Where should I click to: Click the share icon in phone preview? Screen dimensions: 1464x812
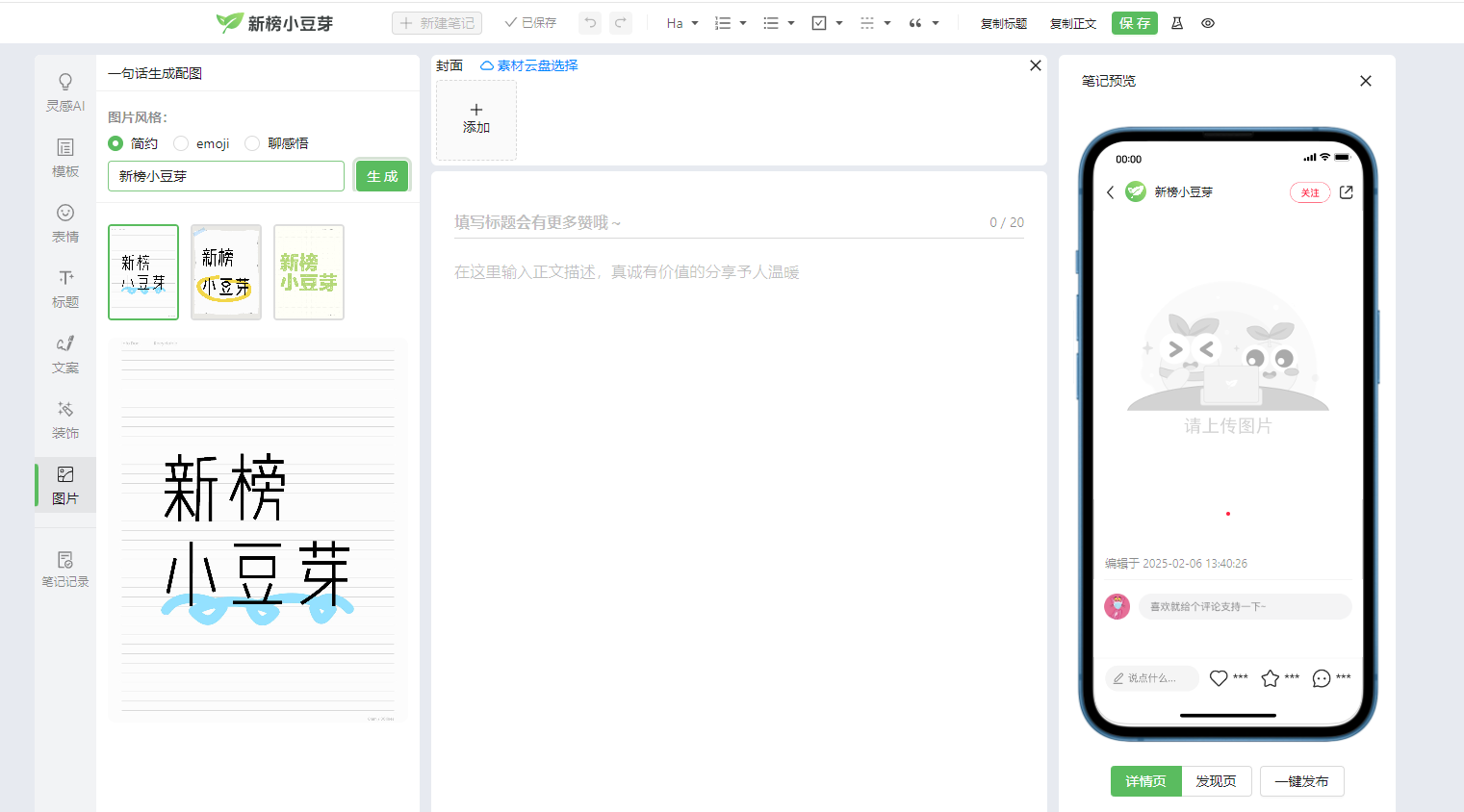click(1347, 192)
